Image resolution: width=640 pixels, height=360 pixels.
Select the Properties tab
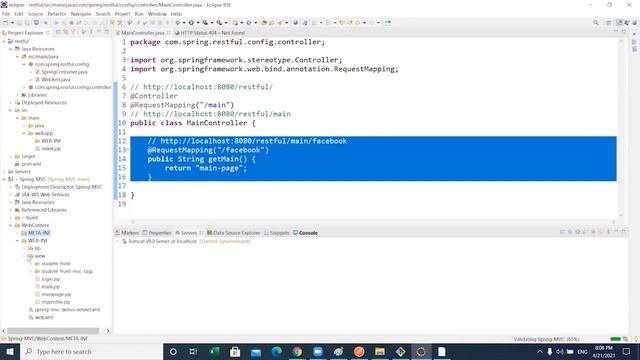(x=157, y=233)
